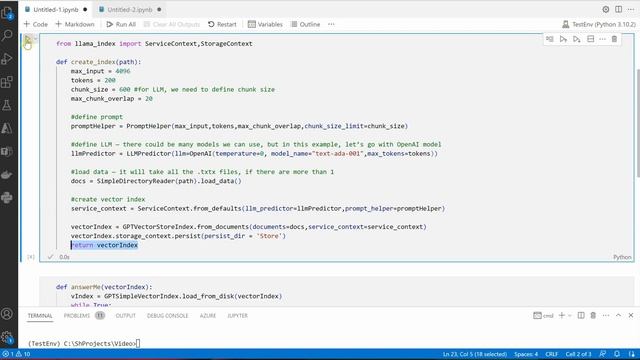Open the notebook Outline

point(305,24)
